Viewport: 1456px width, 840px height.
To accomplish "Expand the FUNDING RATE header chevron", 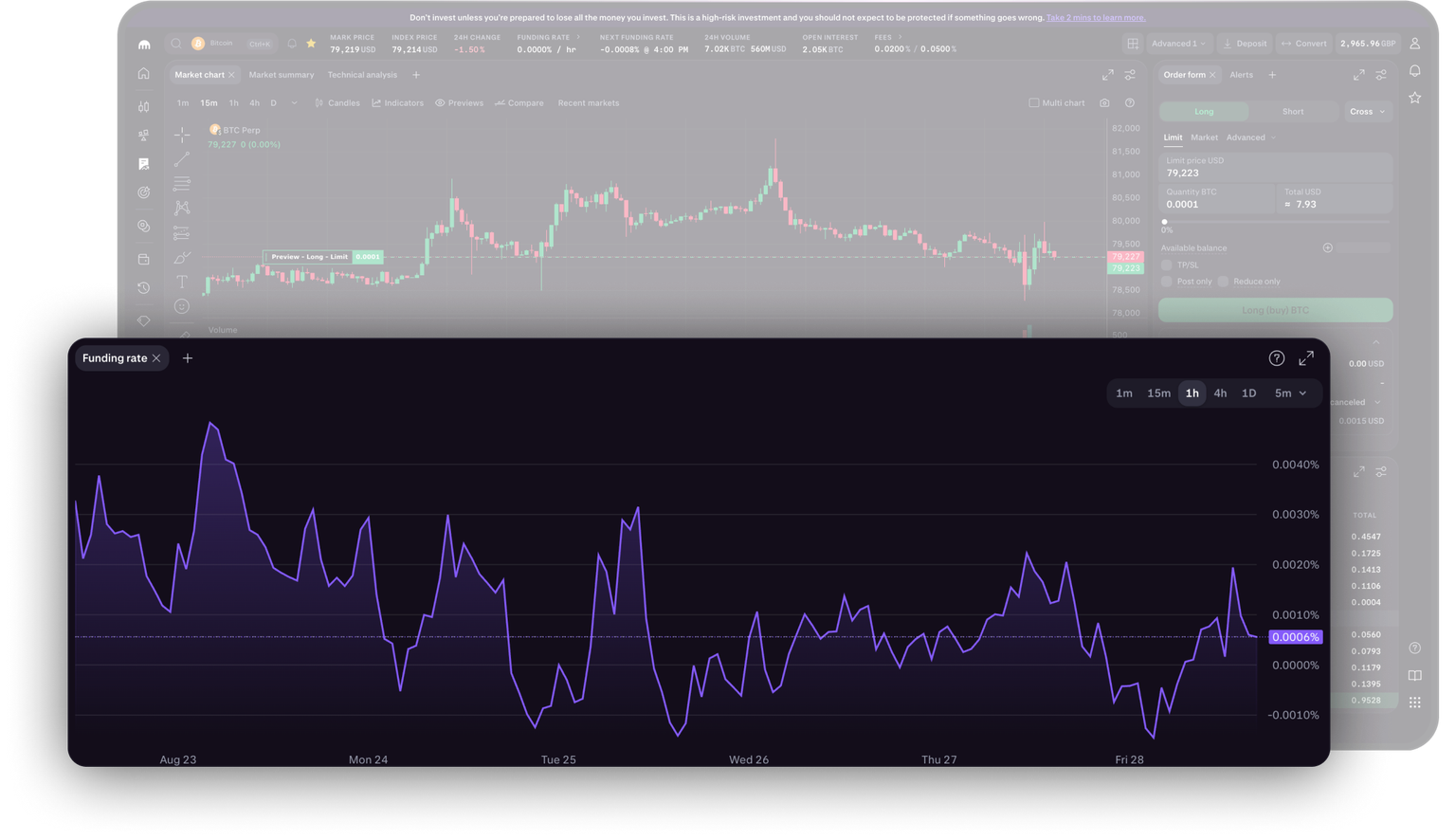I will click(x=578, y=37).
